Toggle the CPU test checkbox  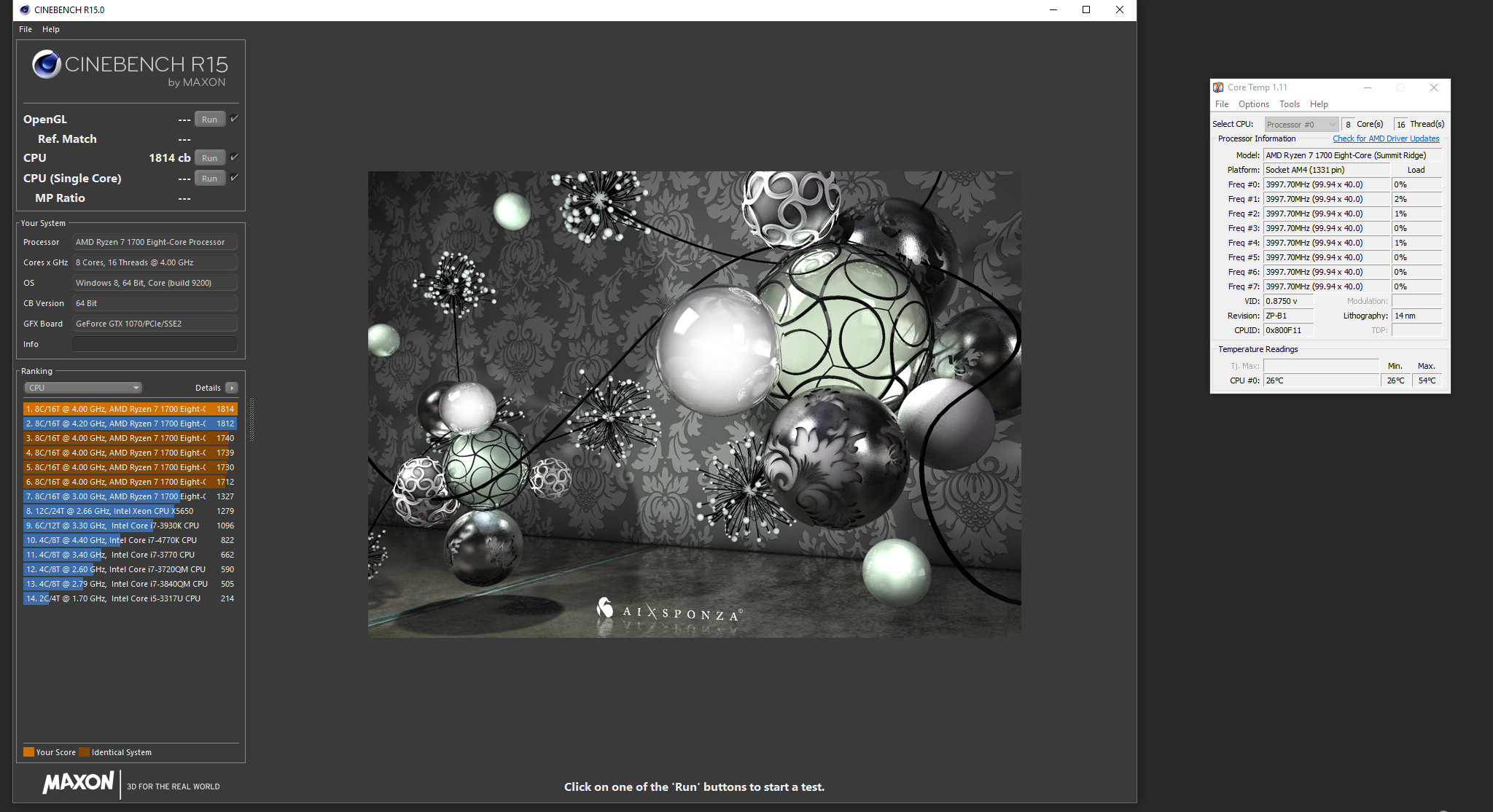coord(234,157)
